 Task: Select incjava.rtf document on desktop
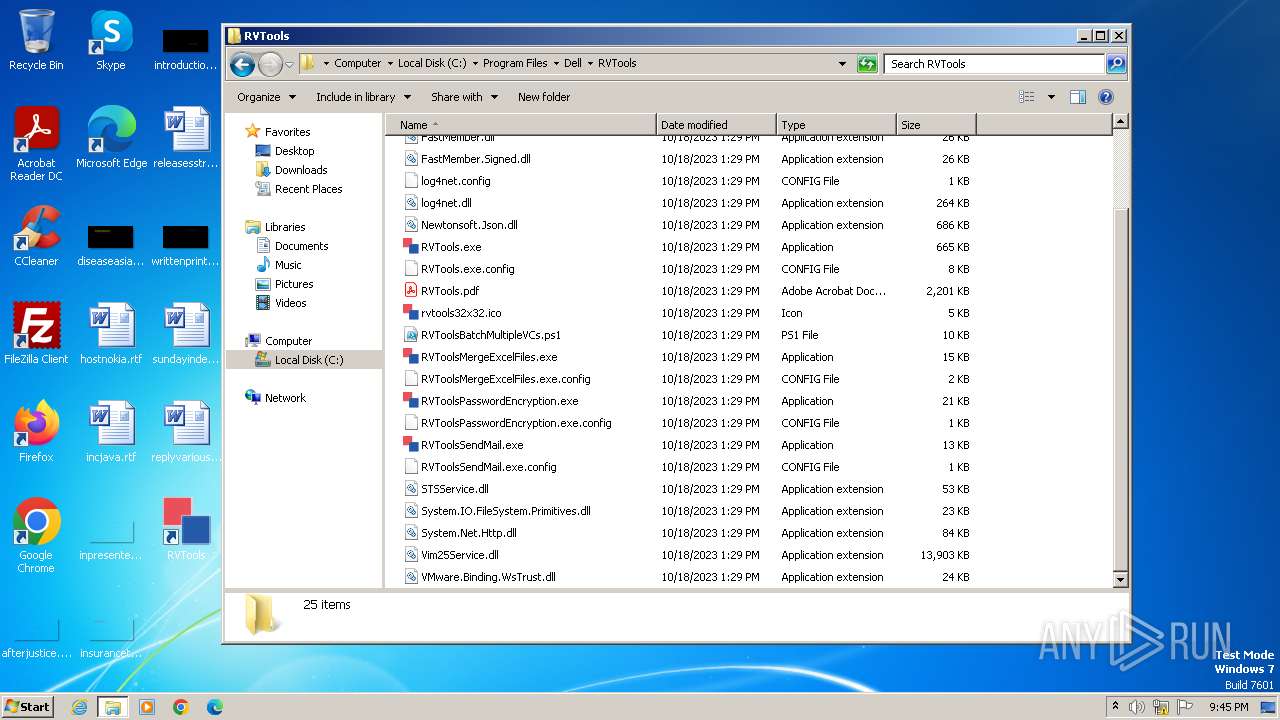(111, 432)
